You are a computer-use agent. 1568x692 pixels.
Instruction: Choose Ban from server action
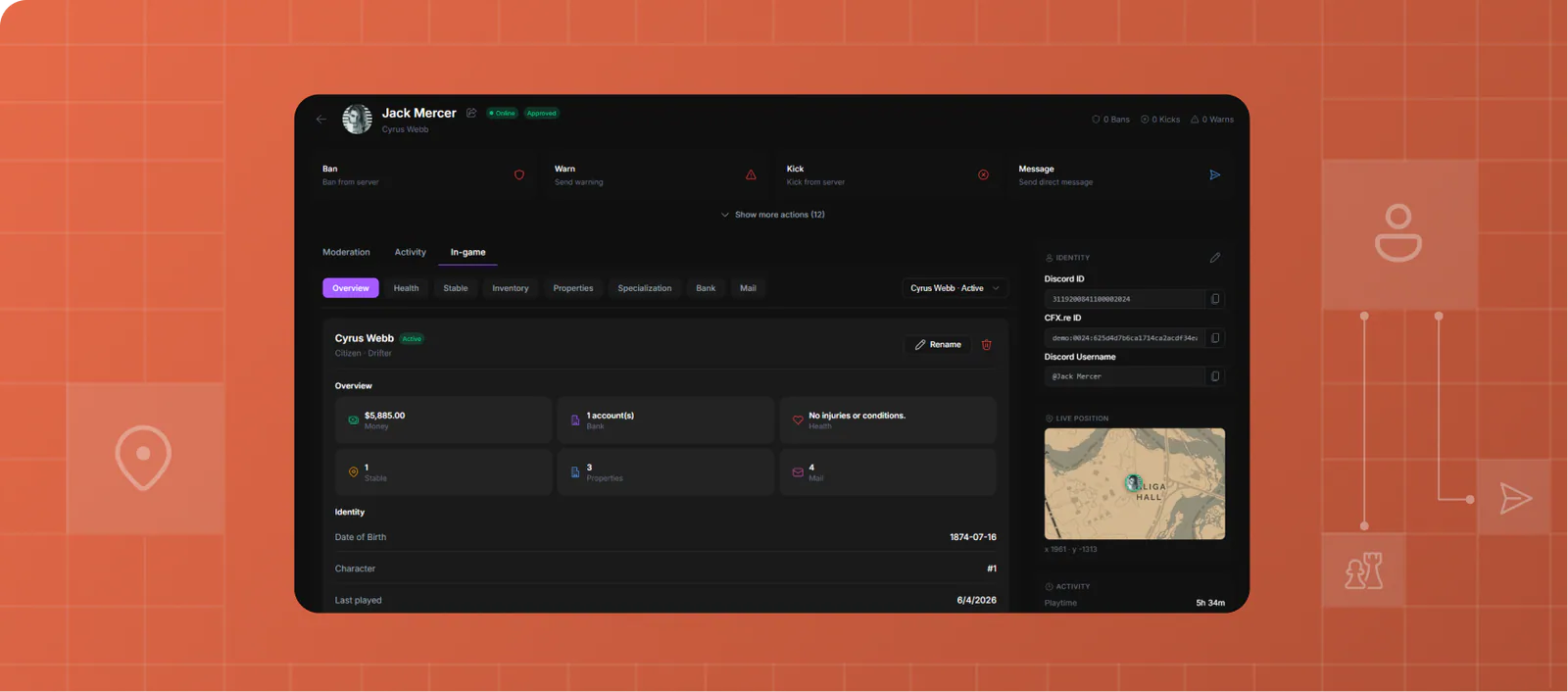coord(424,174)
